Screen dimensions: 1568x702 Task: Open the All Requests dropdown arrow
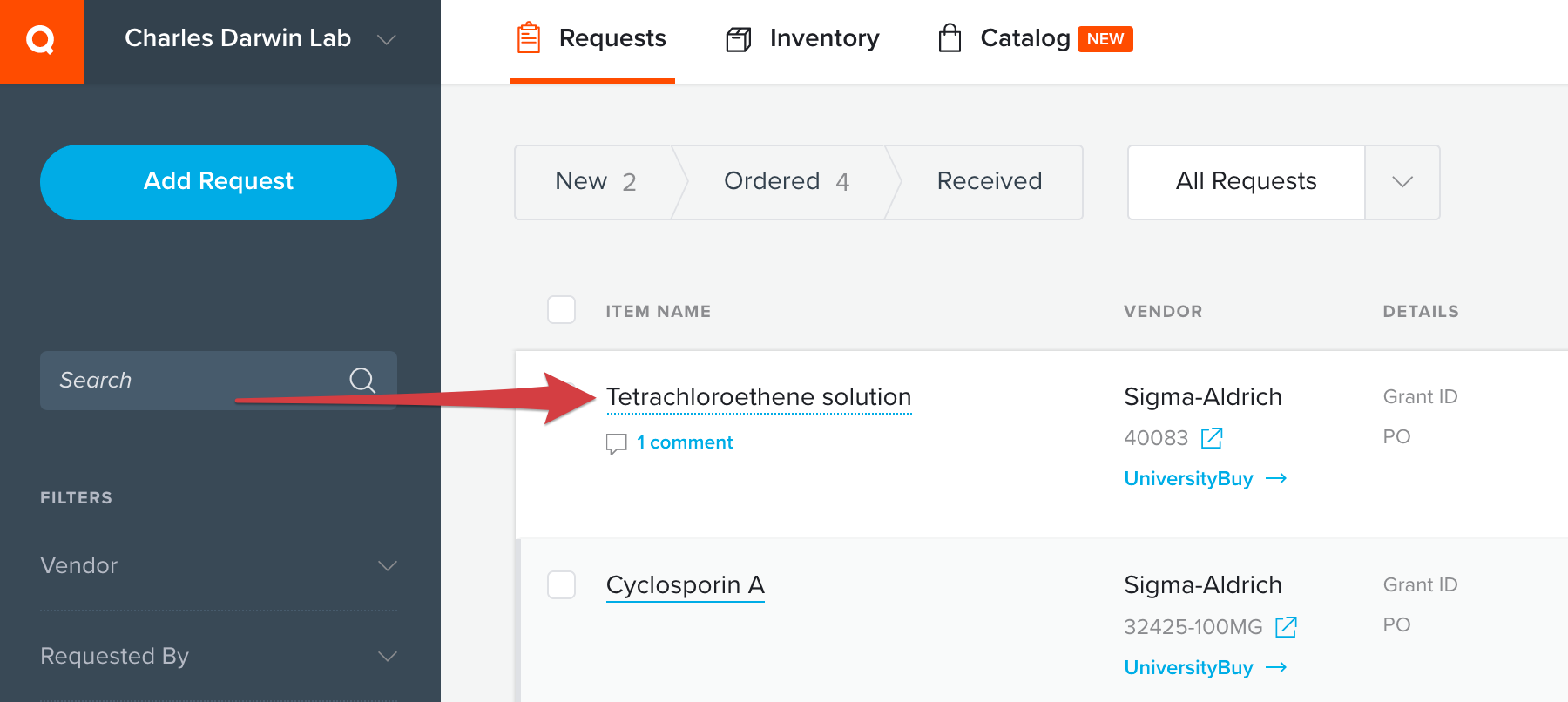(1402, 182)
